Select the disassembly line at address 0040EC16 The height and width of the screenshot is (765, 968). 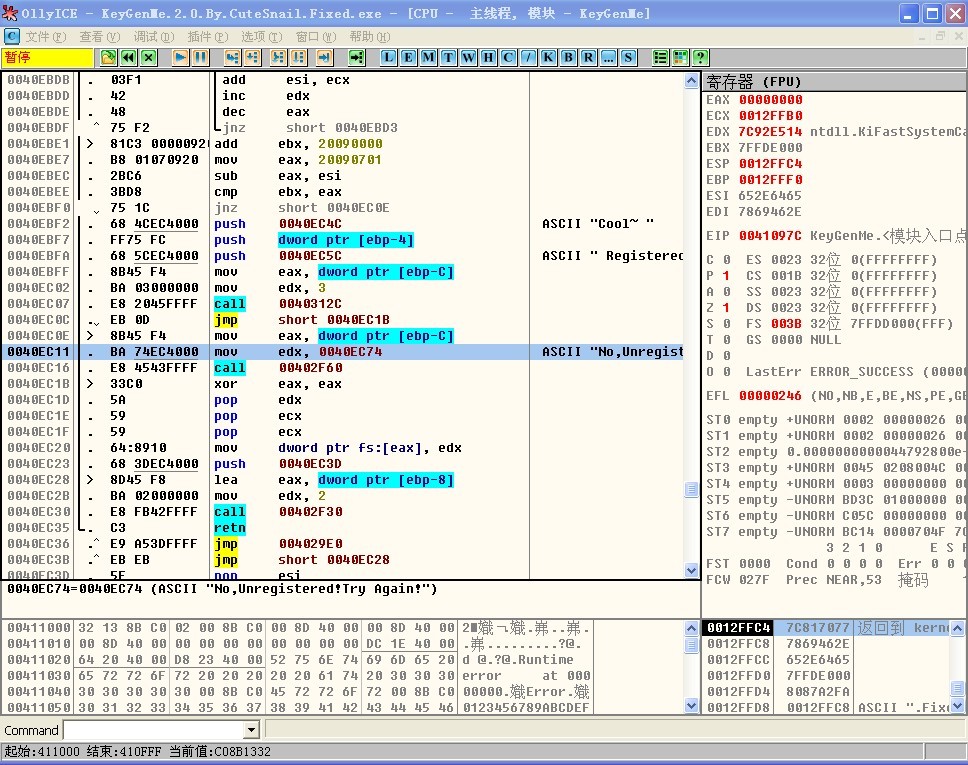tap(300, 368)
